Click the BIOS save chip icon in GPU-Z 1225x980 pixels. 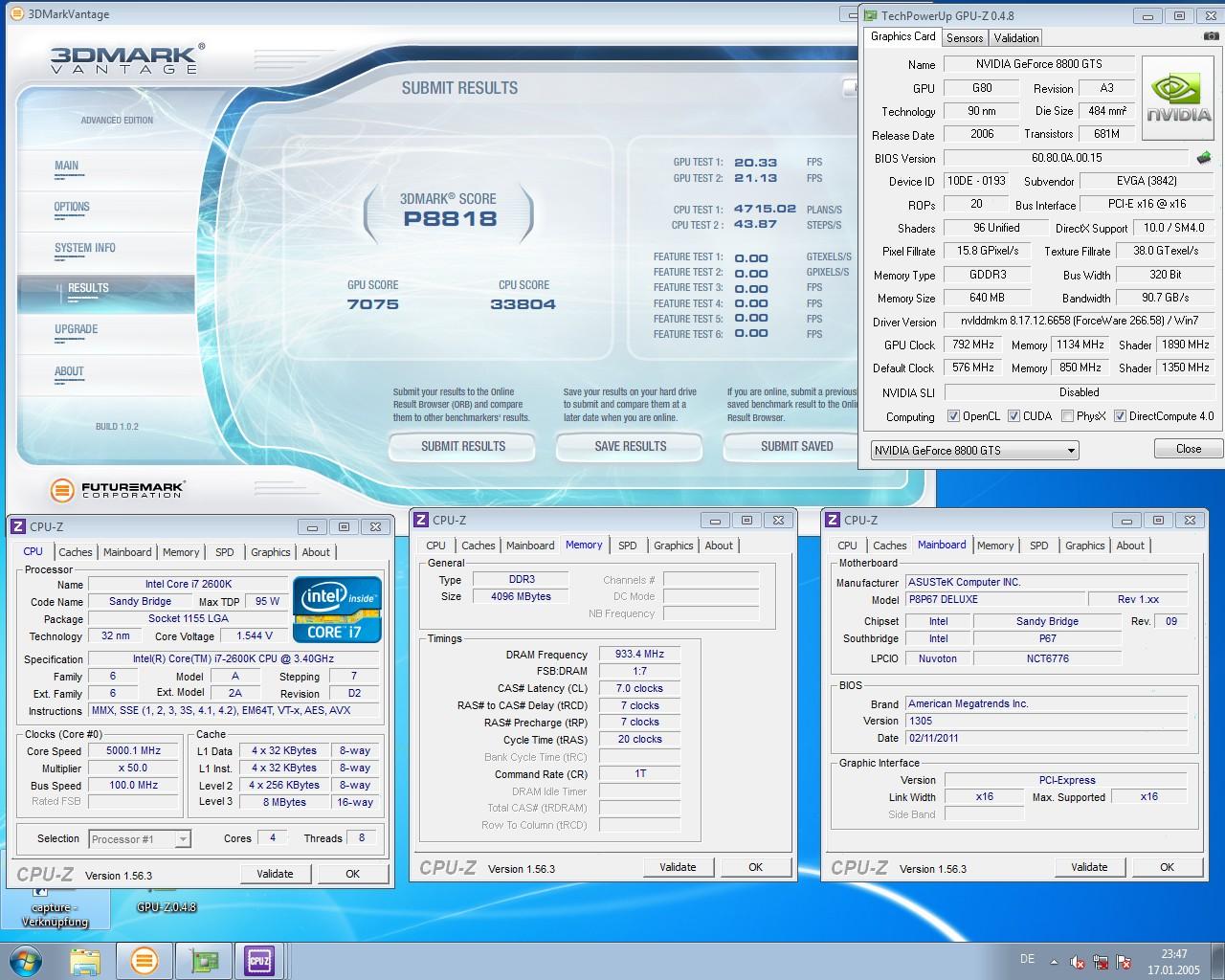click(1204, 157)
